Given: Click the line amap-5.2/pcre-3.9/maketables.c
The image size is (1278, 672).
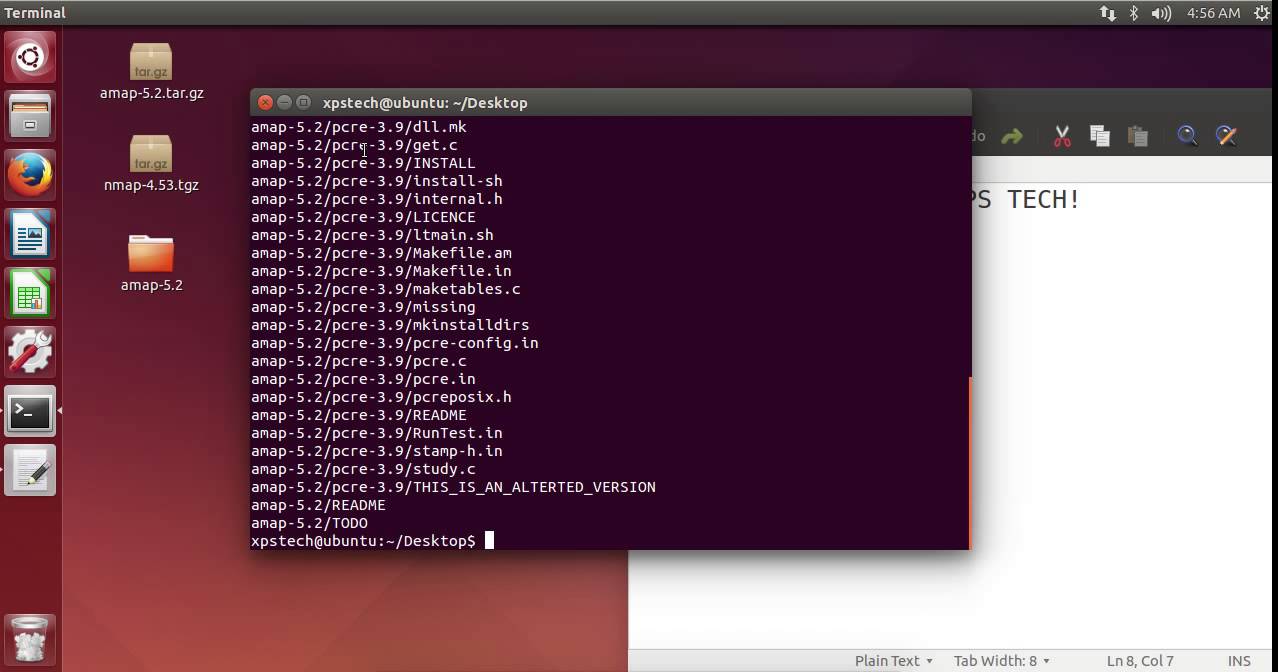Looking at the screenshot, I should pyautogui.click(x=386, y=289).
